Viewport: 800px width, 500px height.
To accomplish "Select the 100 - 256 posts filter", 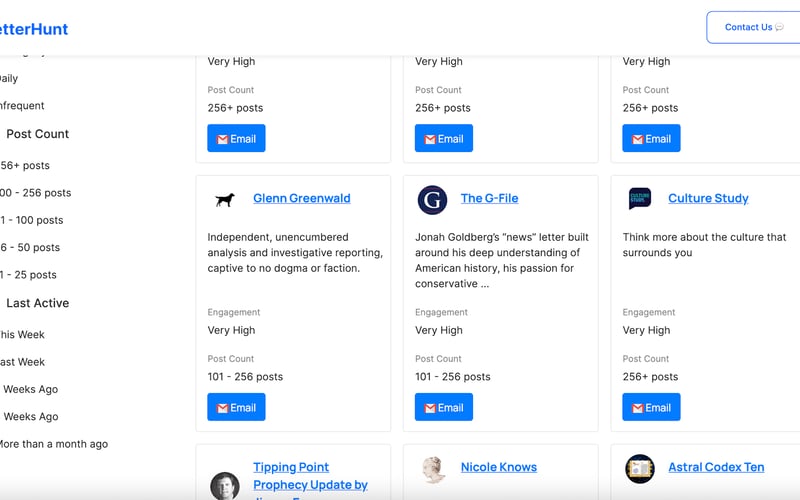I will point(36,193).
